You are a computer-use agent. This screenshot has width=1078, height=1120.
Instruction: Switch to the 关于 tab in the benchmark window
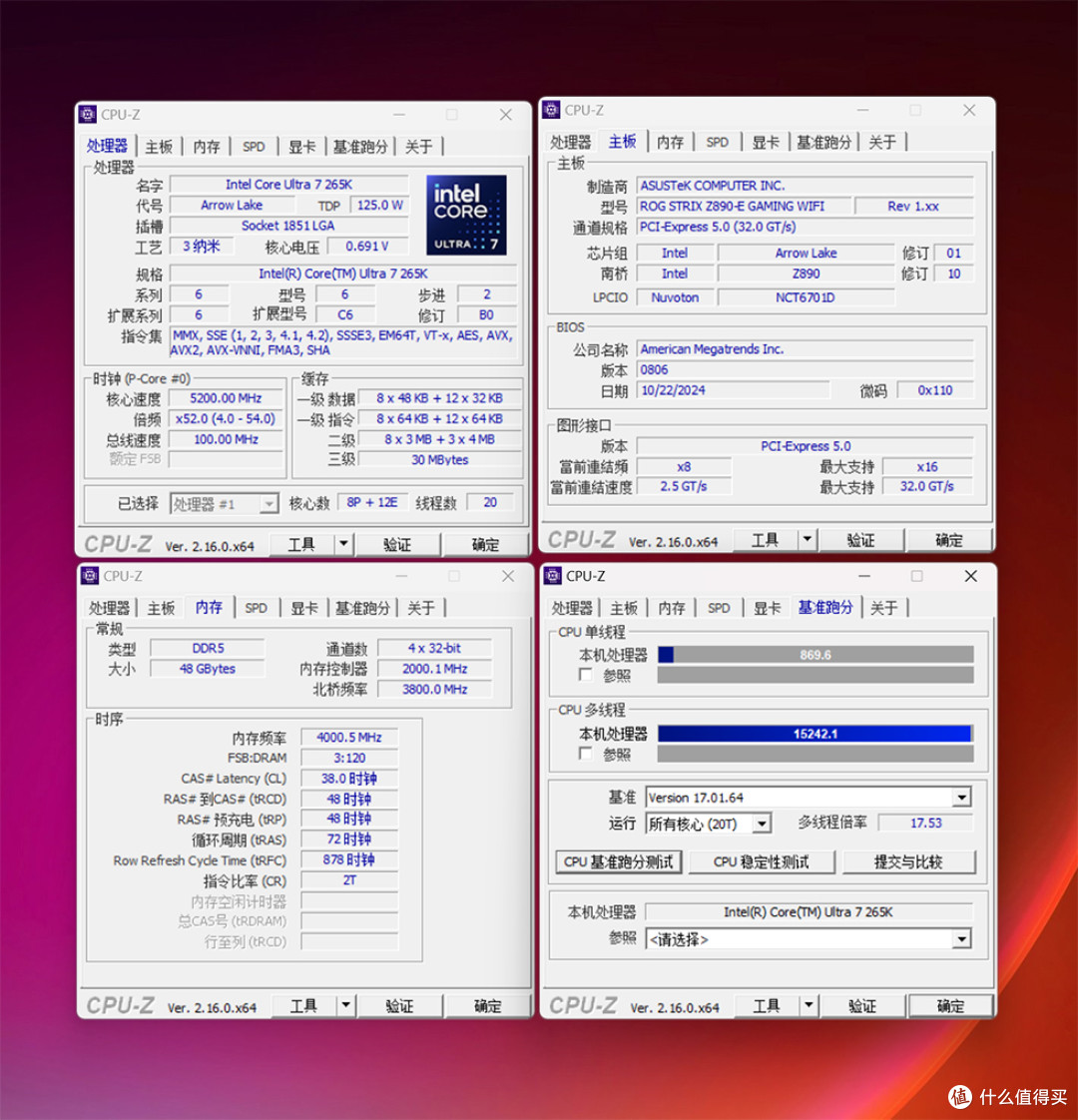pyautogui.click(x=884, y=608)
